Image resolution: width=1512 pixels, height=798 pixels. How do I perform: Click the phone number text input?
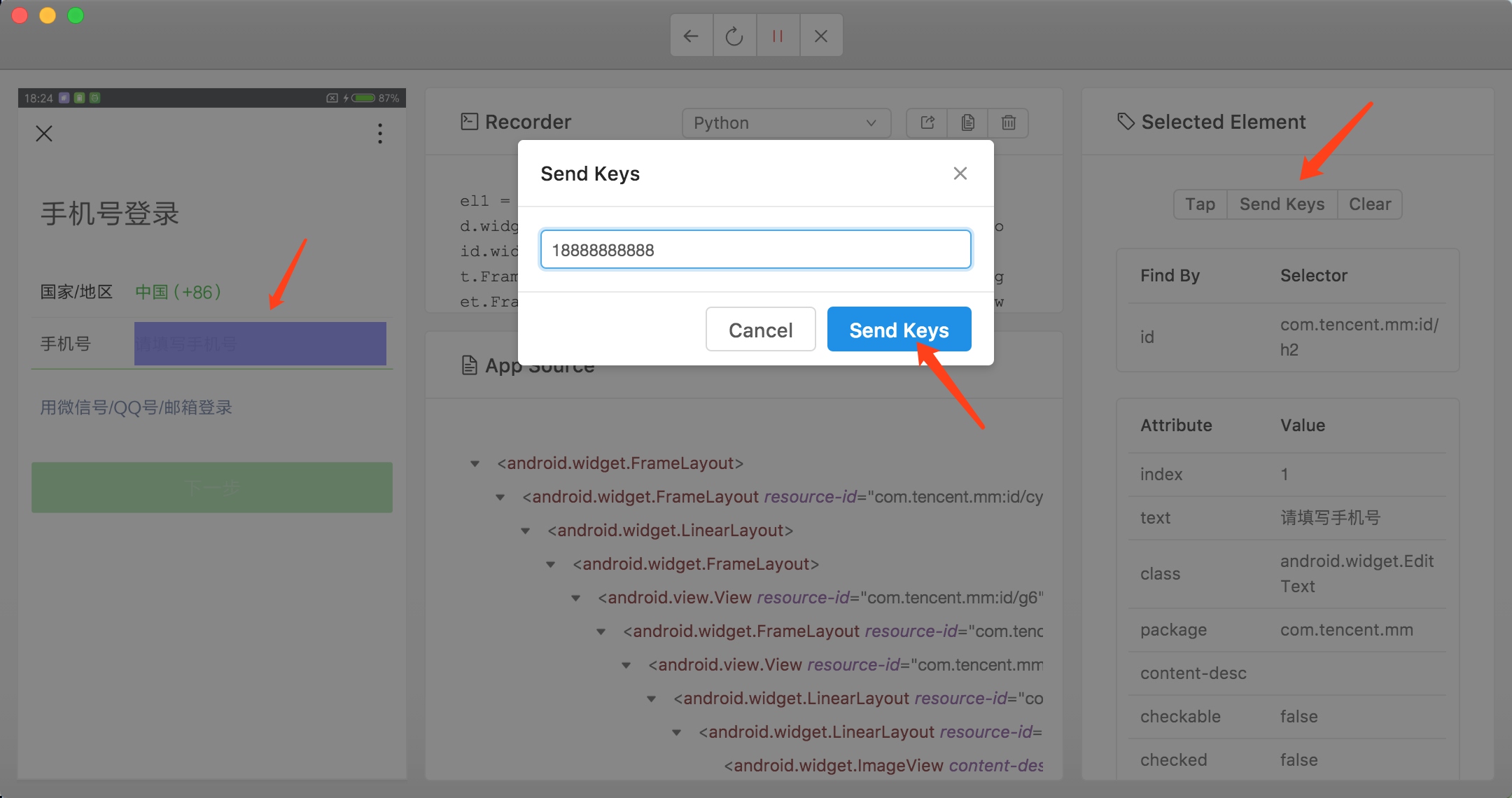click(755, 250)
